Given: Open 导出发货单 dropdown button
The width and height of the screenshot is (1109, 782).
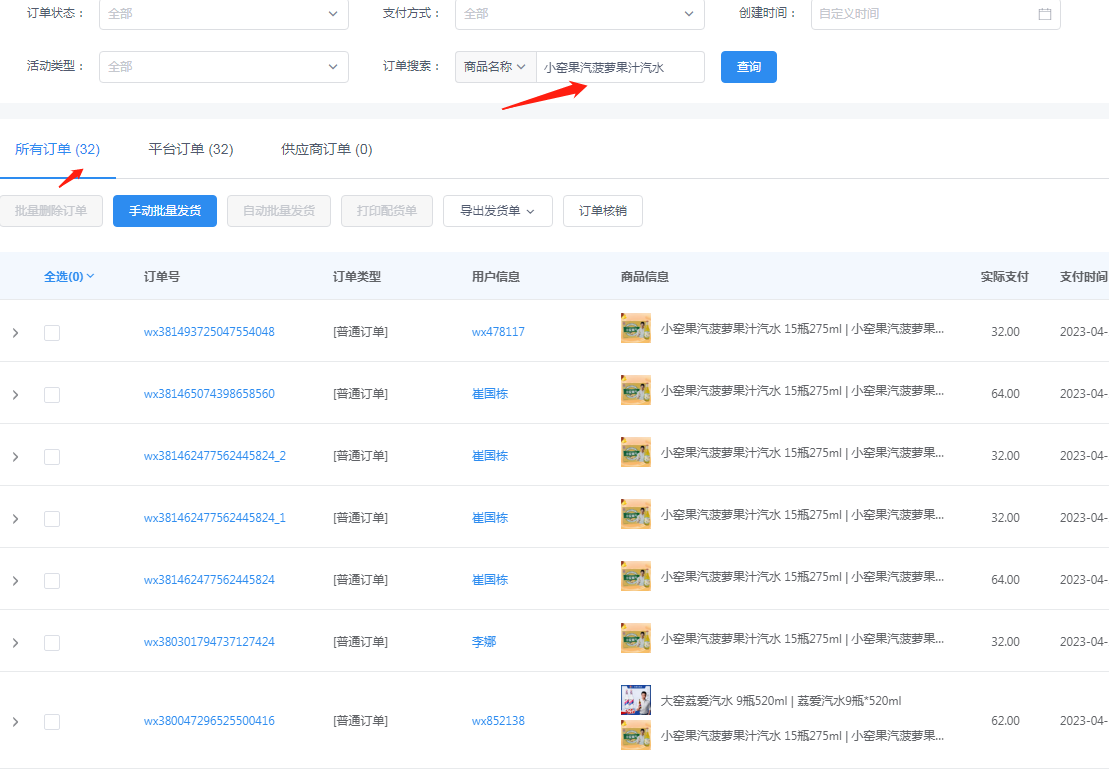Looking at the screenshot, I should (497, 211).
